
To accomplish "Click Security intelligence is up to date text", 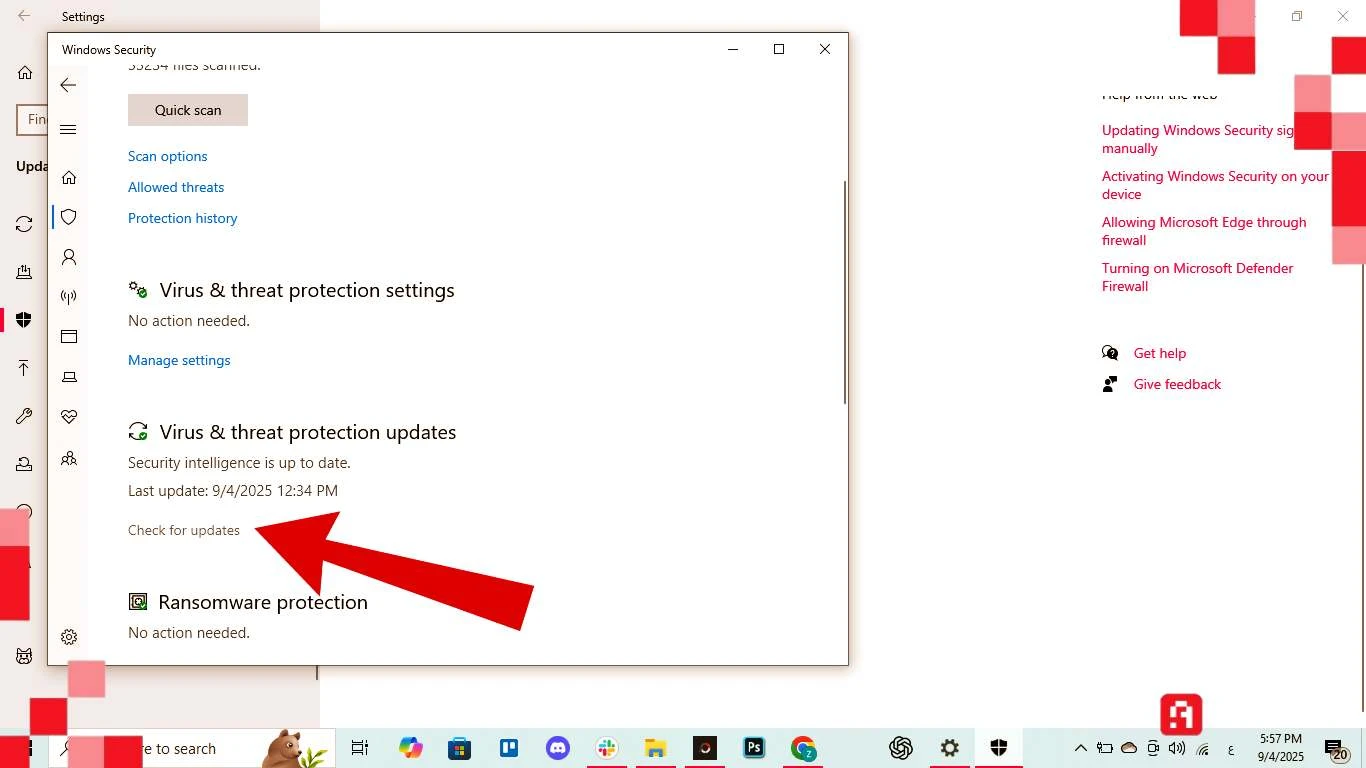I will 239,463.
